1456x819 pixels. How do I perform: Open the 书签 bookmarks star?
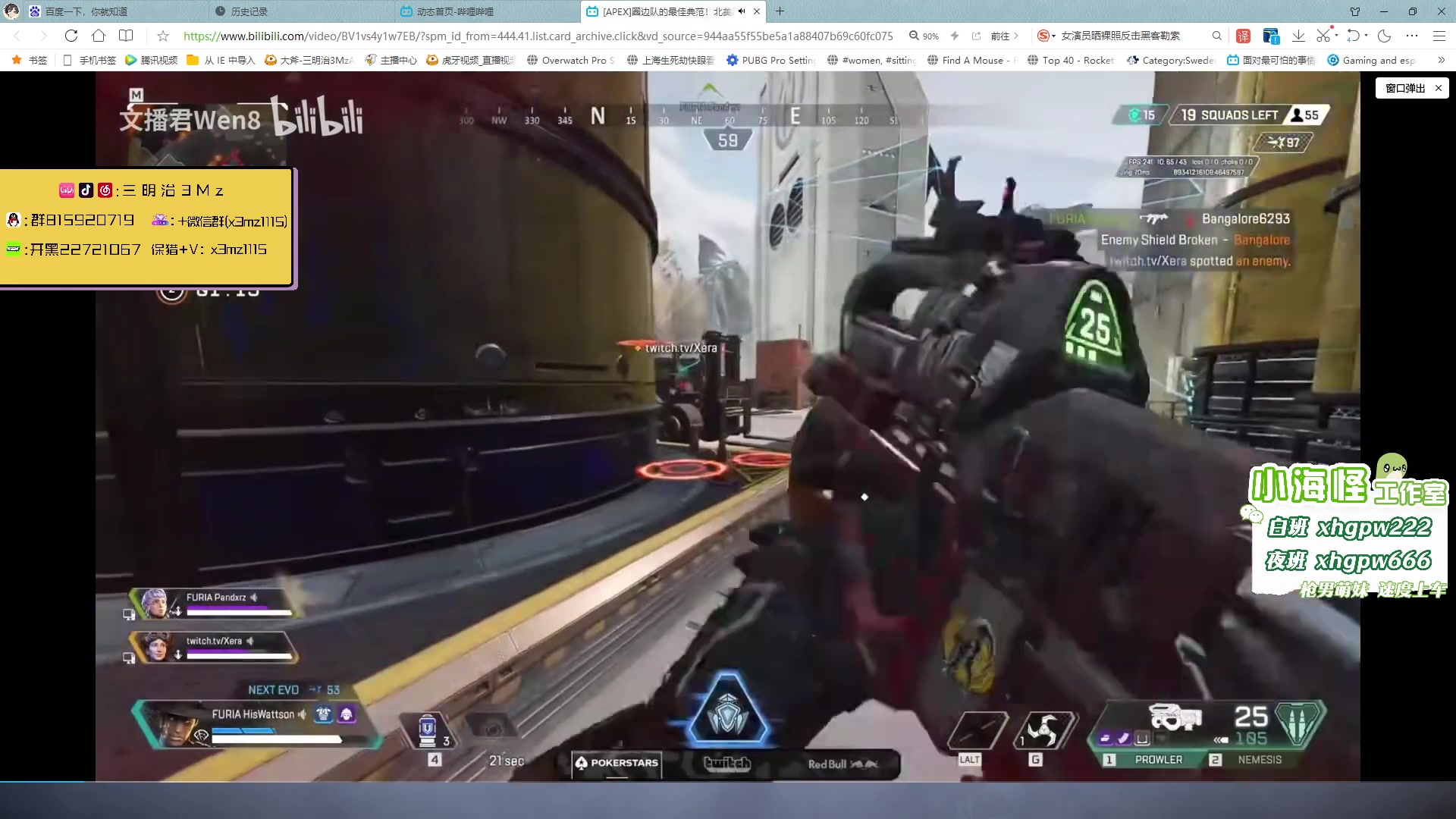[x=30, y=60]
